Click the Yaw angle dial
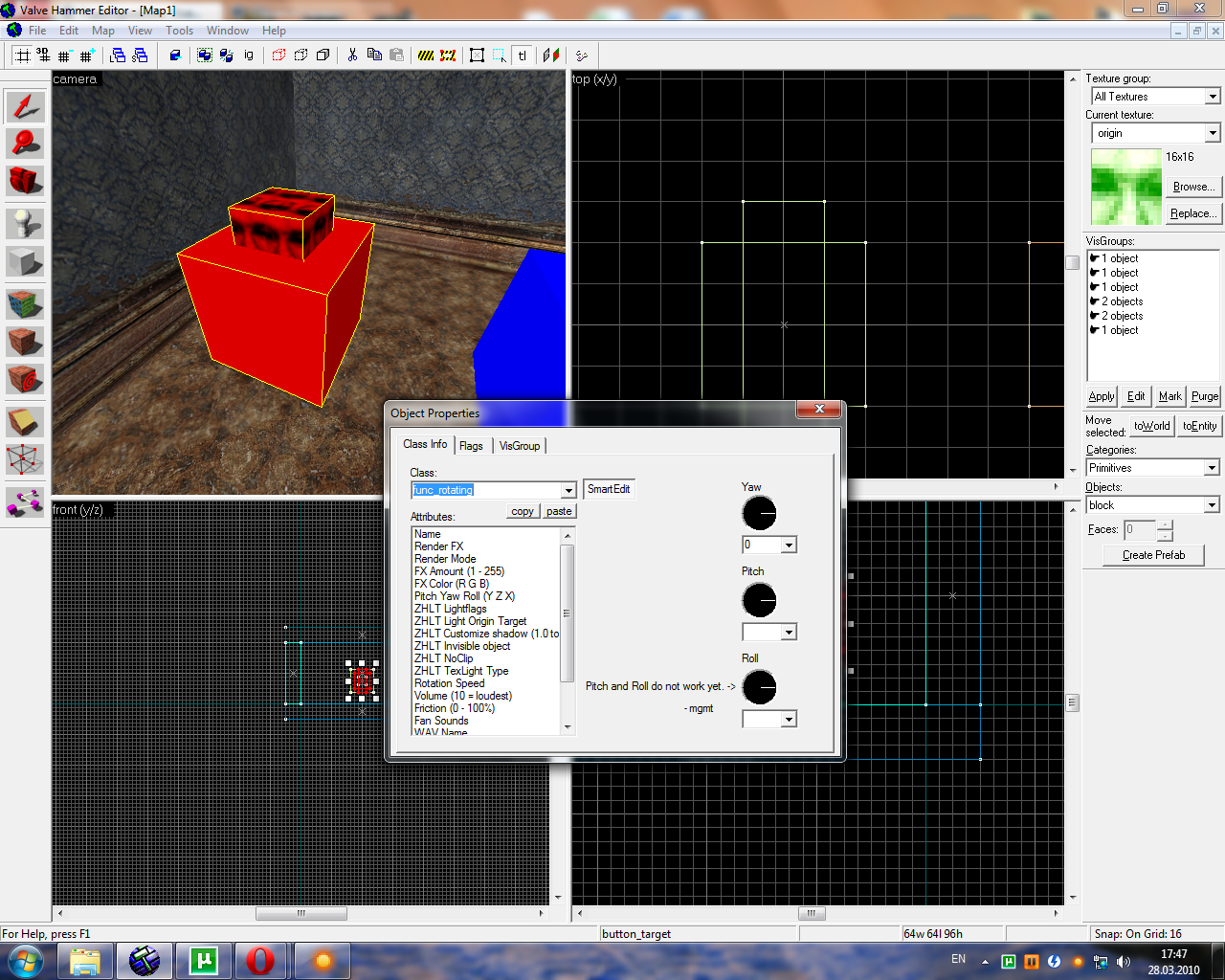The width and height of the screenshot is (1225, 980). click(760, 514)
